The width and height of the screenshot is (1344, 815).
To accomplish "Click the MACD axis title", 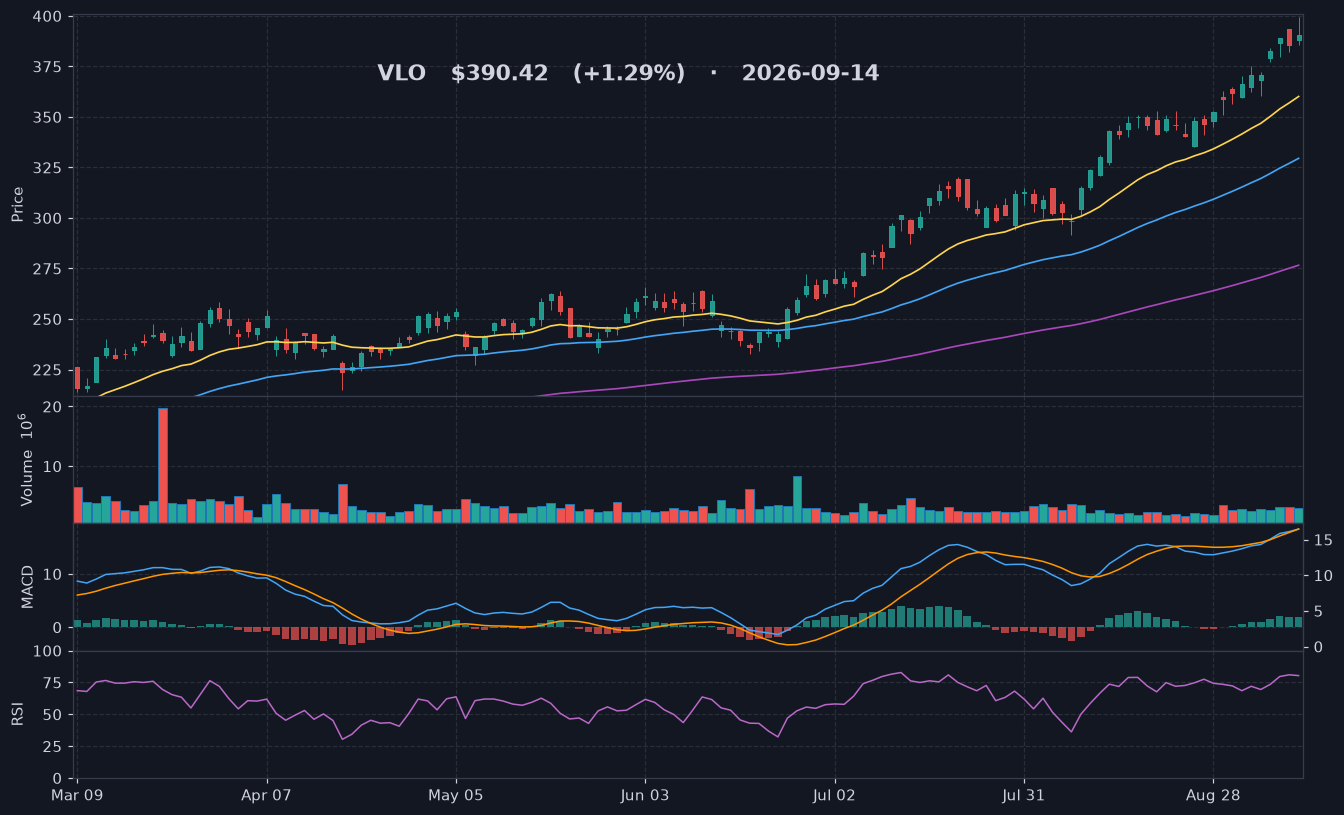I will click(27, 586).
